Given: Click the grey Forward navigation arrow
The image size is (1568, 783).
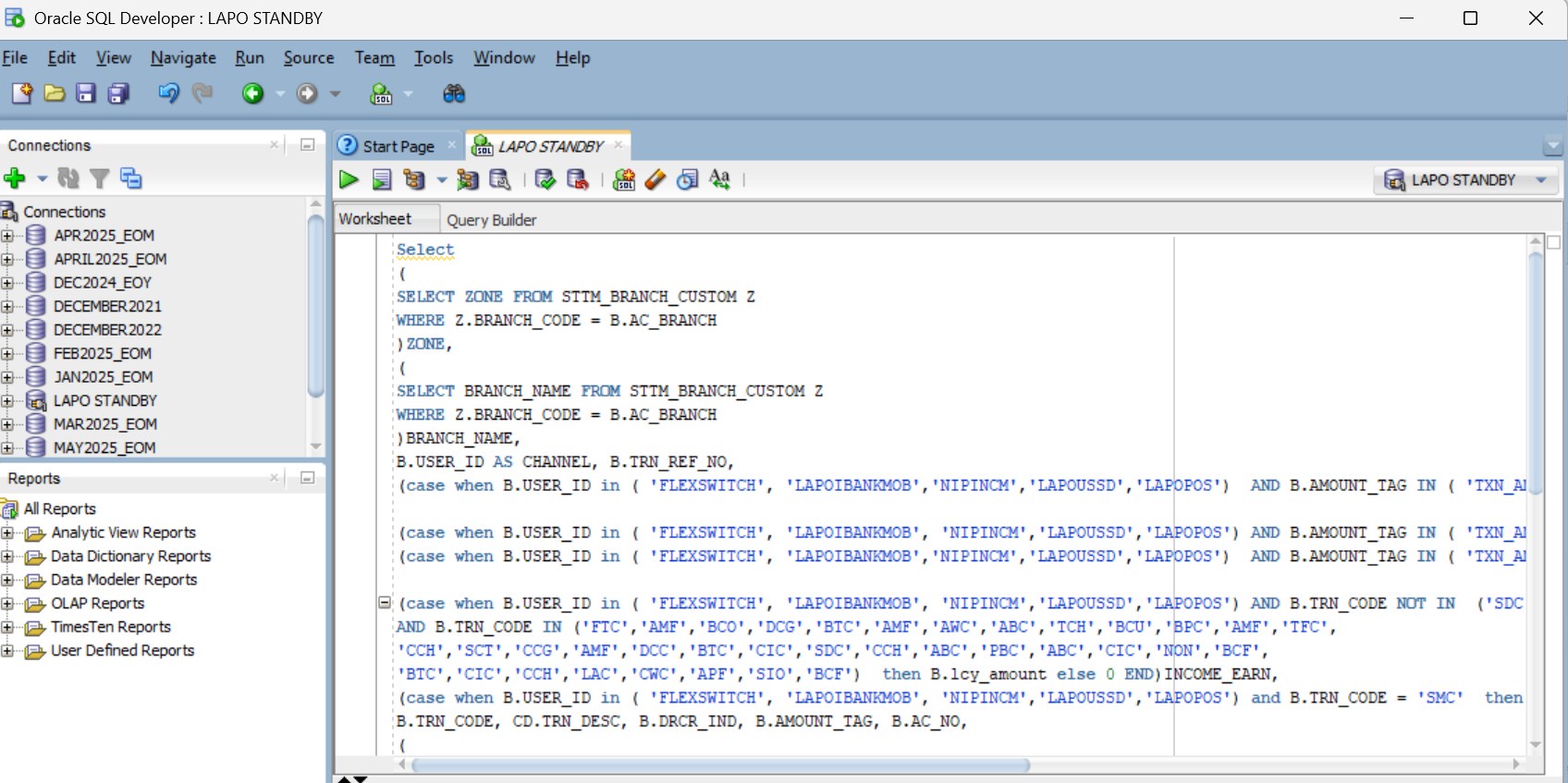Looking at the screenshot, I should tap(307, 93).
